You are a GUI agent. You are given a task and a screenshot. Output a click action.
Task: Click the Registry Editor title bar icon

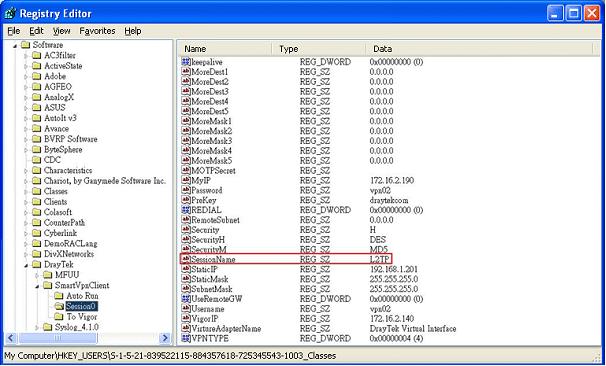[x=10, y=14]
